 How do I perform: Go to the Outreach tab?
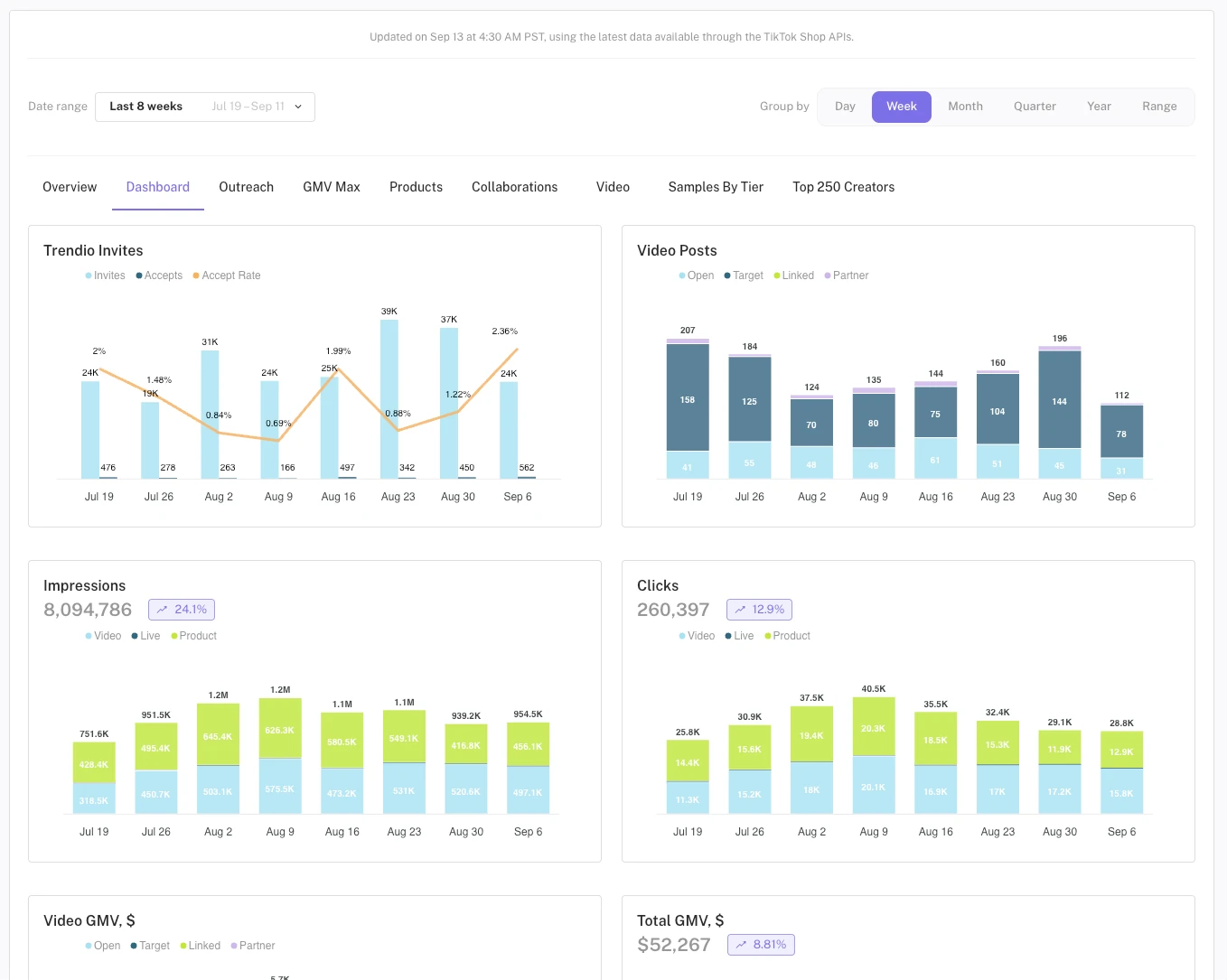246,187
